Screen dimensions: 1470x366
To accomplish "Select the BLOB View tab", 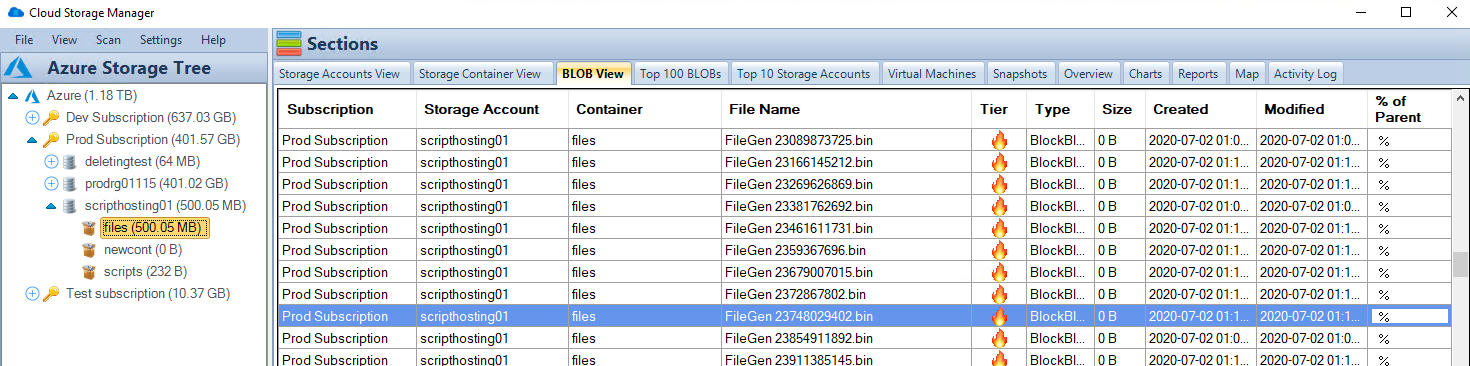I will pos(593,73).
